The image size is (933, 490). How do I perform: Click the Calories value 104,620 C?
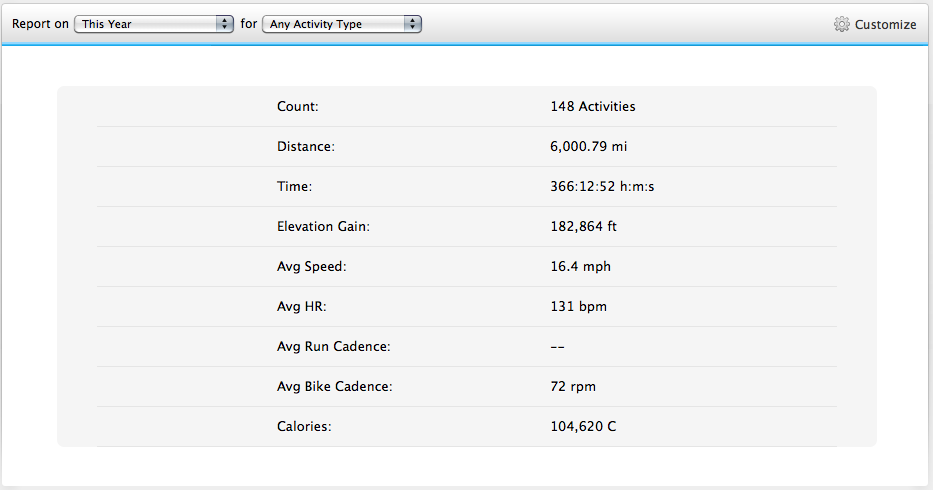583,426
